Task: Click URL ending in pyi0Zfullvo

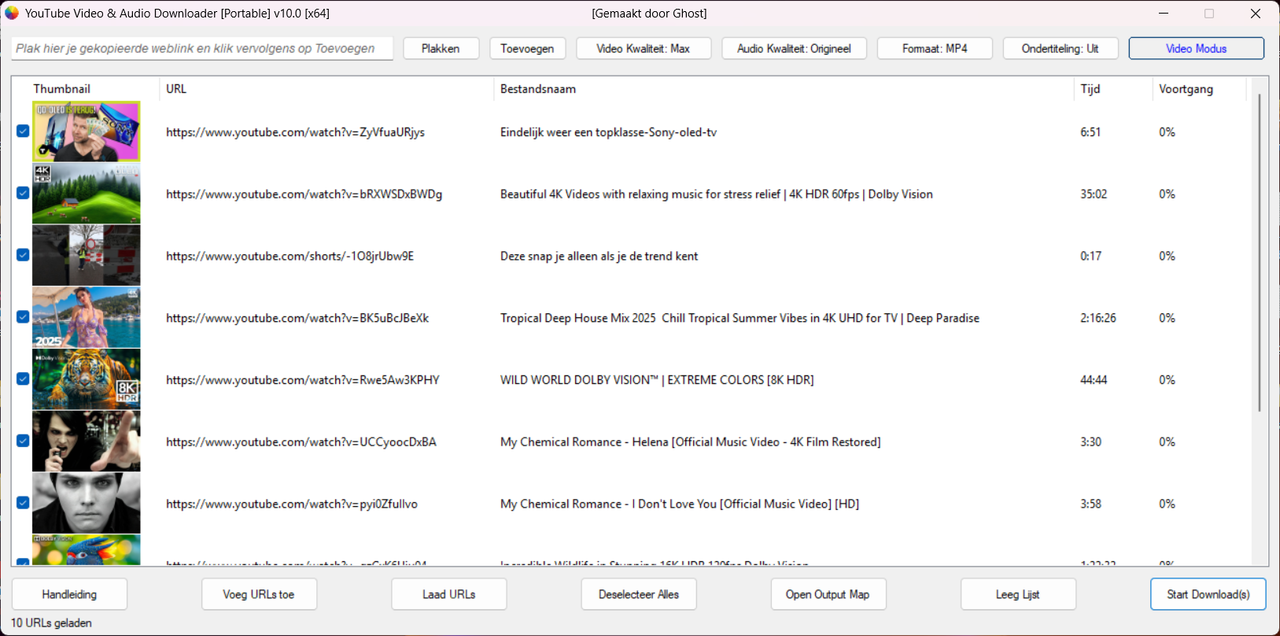Action: (x=292, y=504)
